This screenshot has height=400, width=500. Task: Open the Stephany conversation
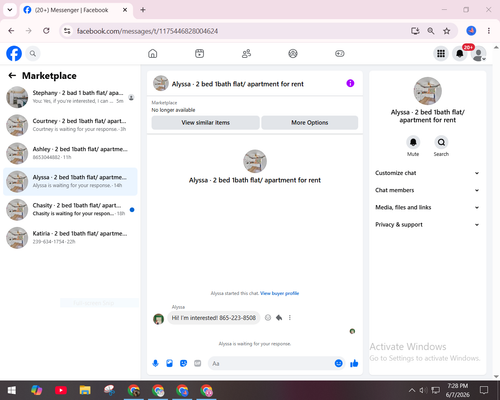tap(70, 97)
